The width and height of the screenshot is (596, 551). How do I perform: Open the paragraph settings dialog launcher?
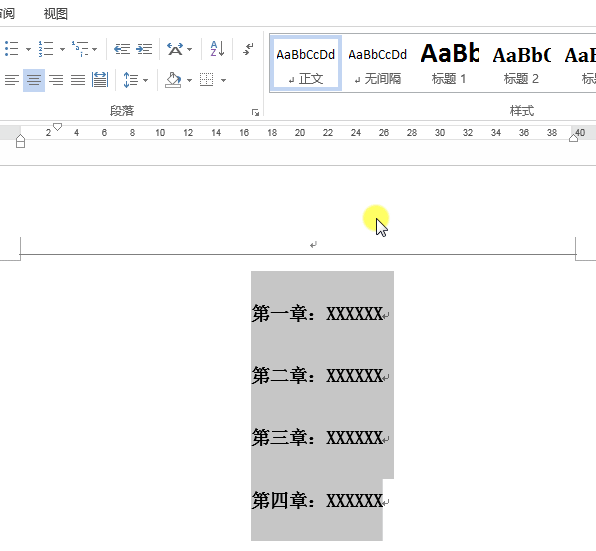[x=255, y=112]
